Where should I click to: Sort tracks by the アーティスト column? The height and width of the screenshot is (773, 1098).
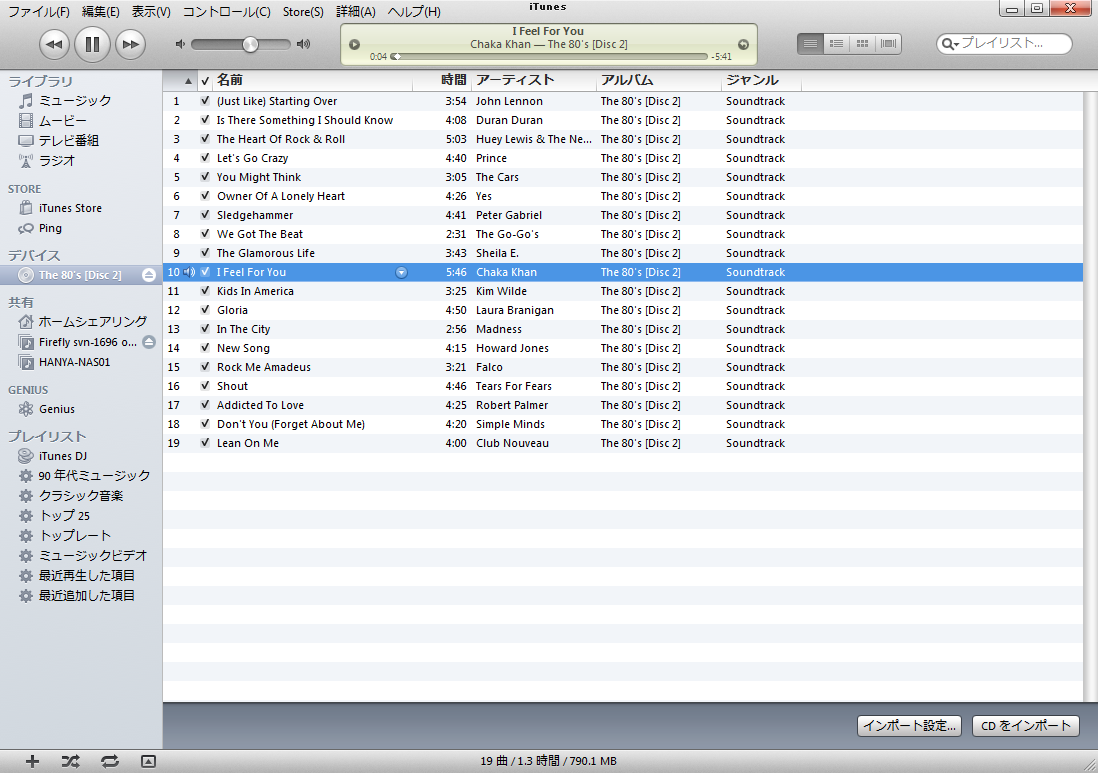pos(534,81)
